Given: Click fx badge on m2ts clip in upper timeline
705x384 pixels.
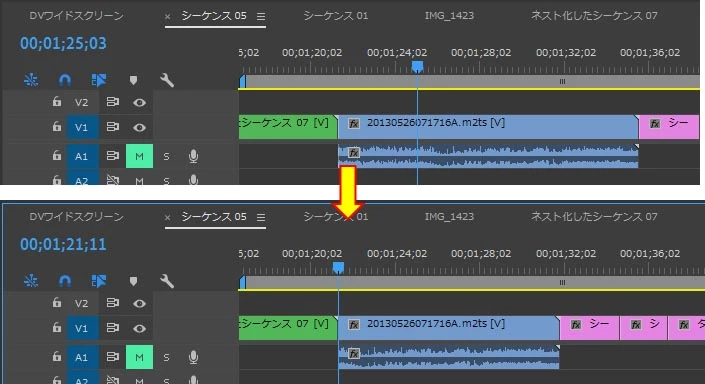Looking at the screenshot, I should coord(354,124).
